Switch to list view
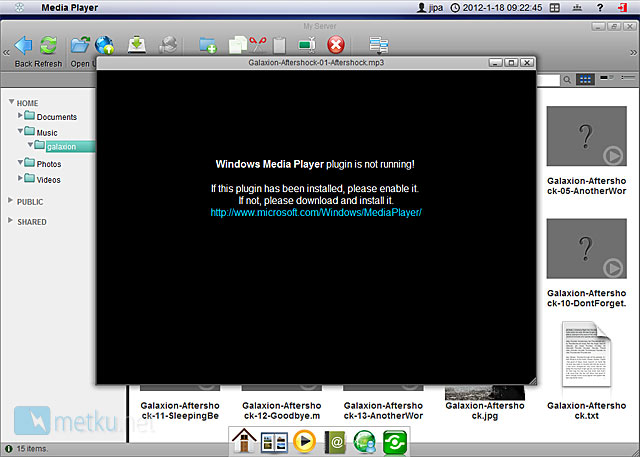Image resolution: width=640 pixels, height=457 pixels. pos(628,78)
